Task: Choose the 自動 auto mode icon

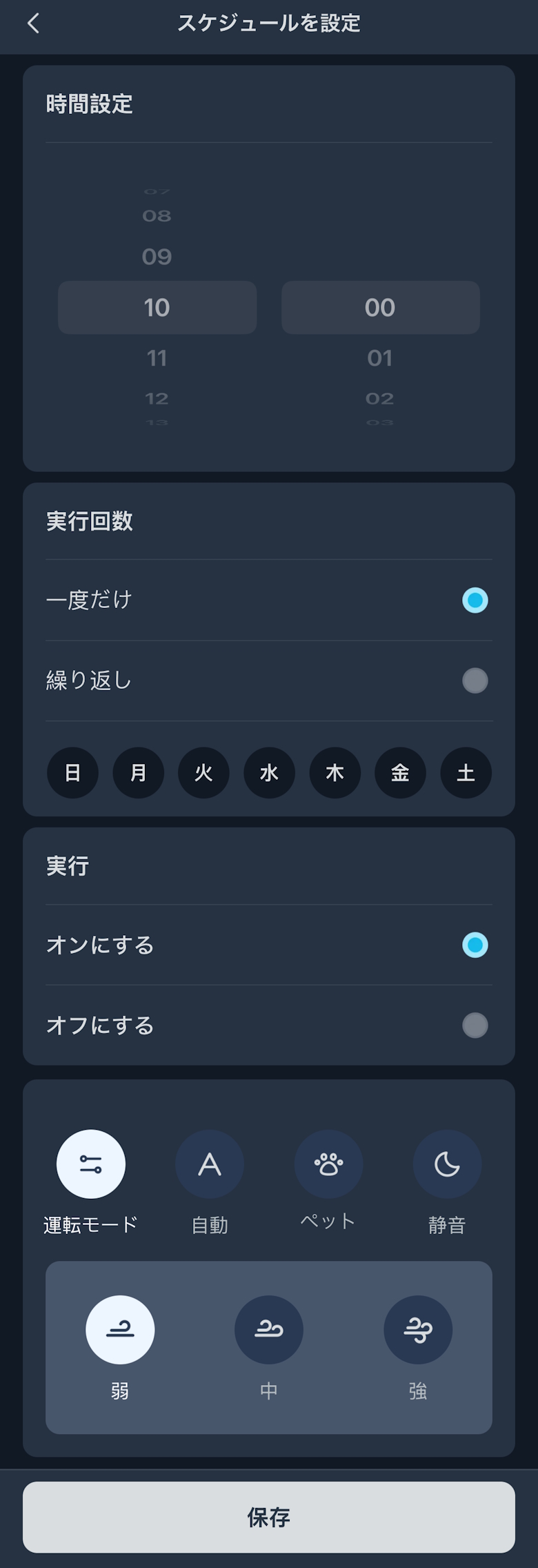Action: point(210,1164)
